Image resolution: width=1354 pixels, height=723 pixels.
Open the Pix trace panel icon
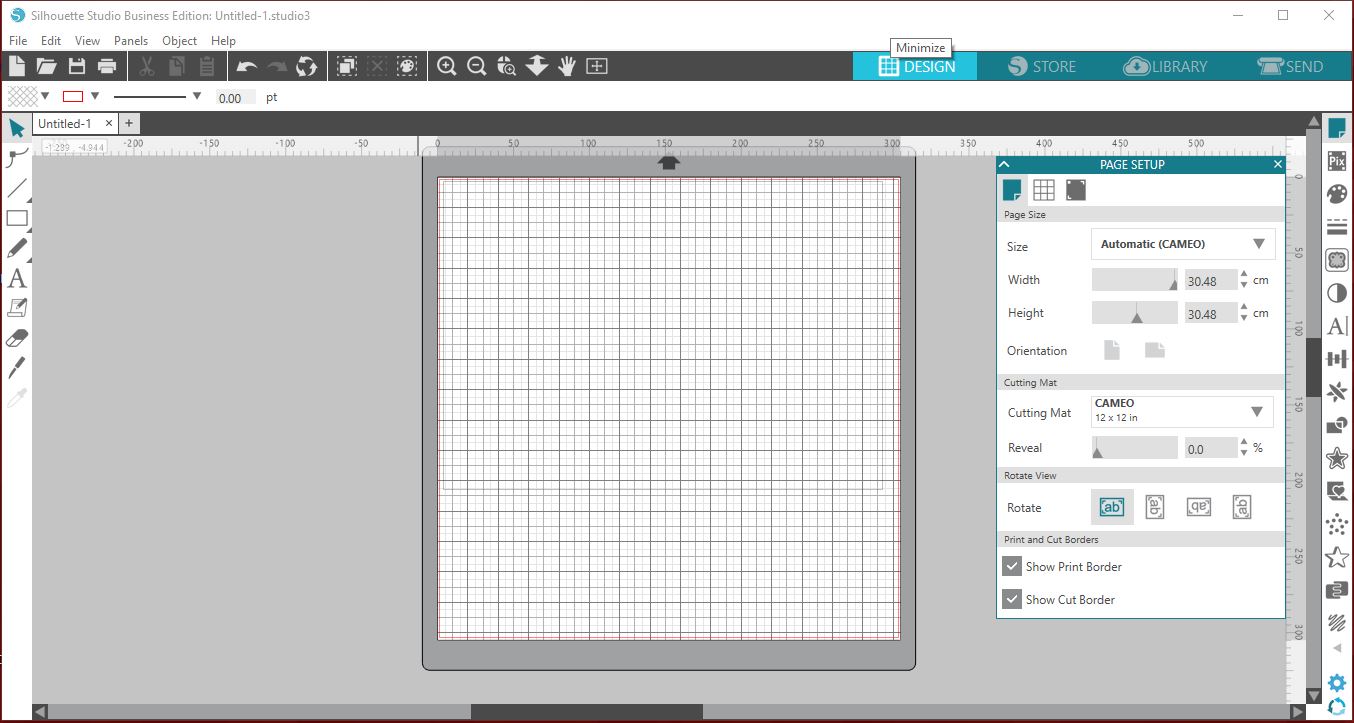point(1337,161)
